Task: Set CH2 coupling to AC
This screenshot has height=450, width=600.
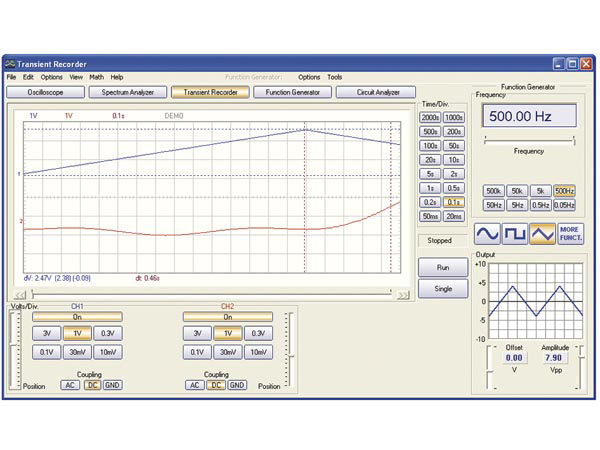Action: [x=195, y=385]
